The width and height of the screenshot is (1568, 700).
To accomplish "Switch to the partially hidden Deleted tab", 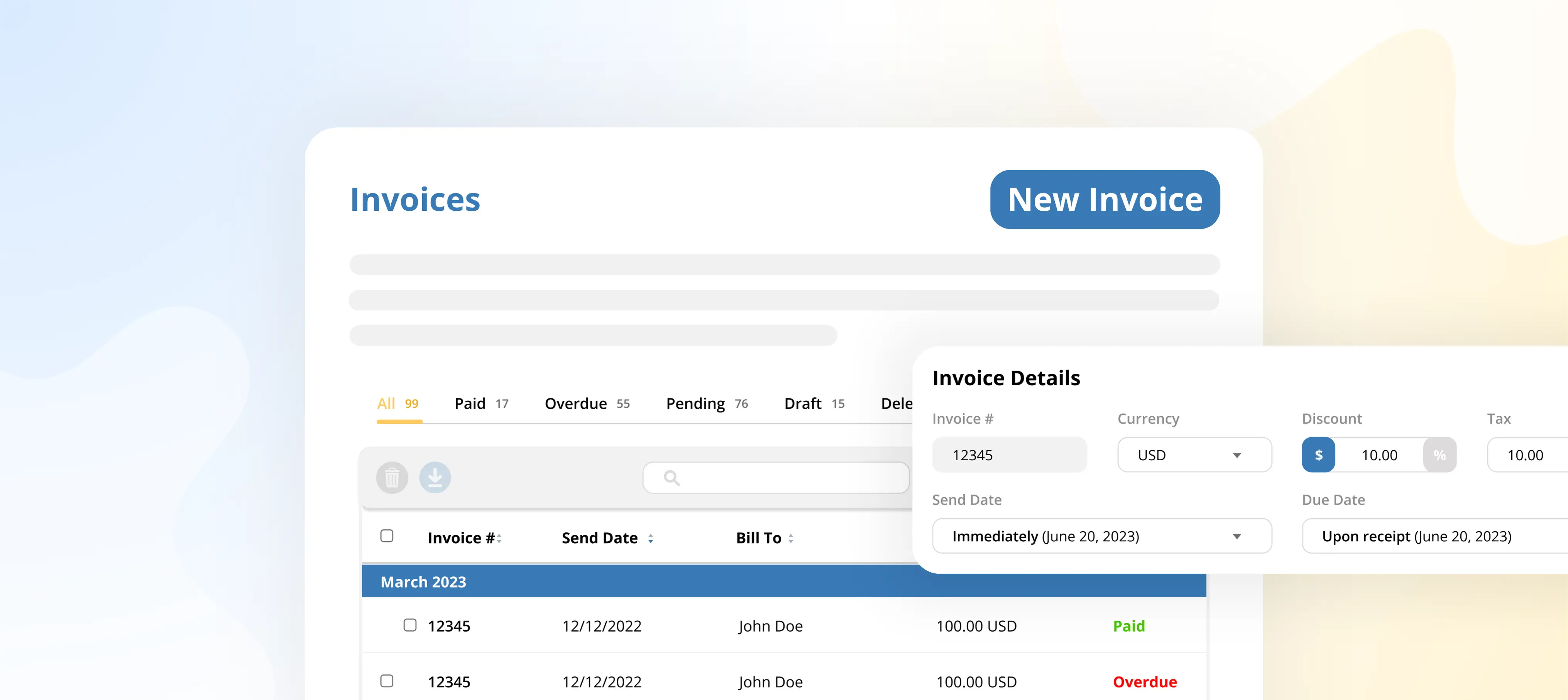I will (x=896, y=403).
